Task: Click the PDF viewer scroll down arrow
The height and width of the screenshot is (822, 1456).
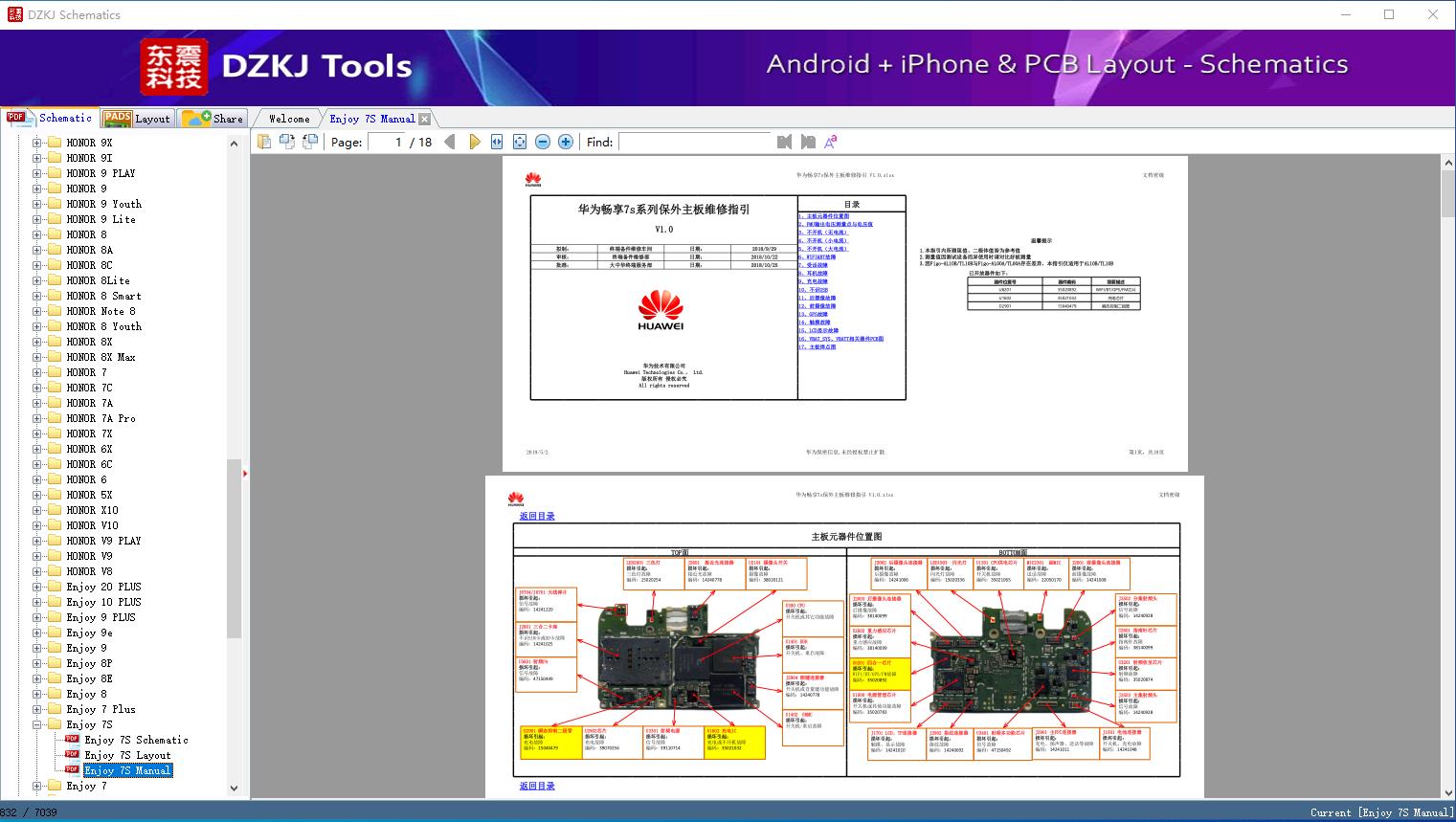Action: click(1447, 790)
